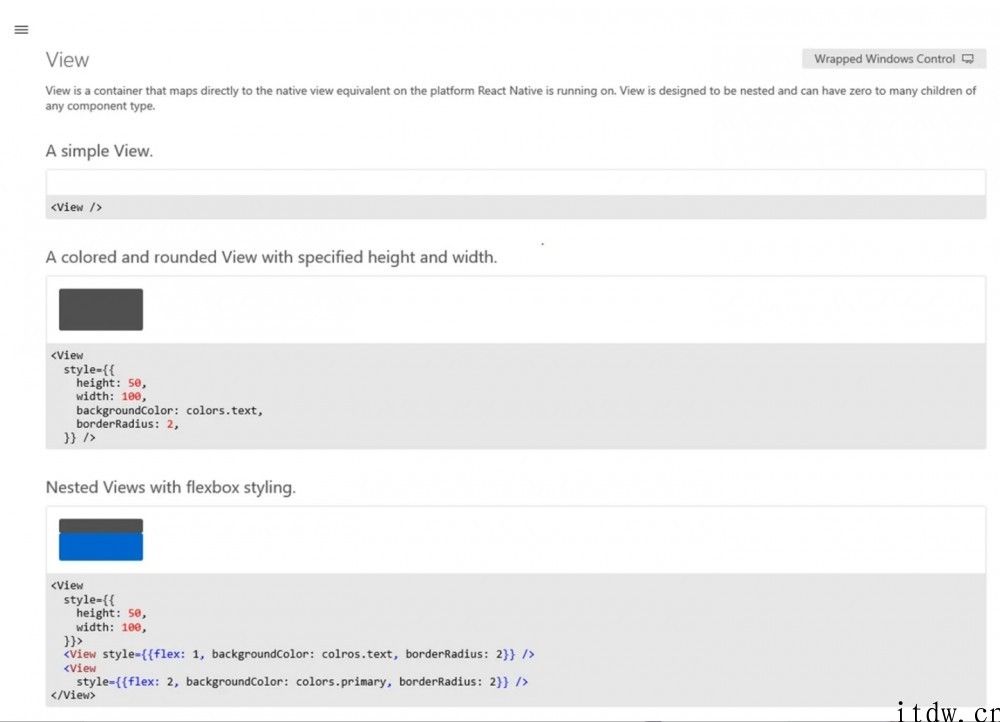The width and height of the screenshot is (1000, 722).
Task: Click the thin dark gray nested View bar
Action: tap(101, 525)
